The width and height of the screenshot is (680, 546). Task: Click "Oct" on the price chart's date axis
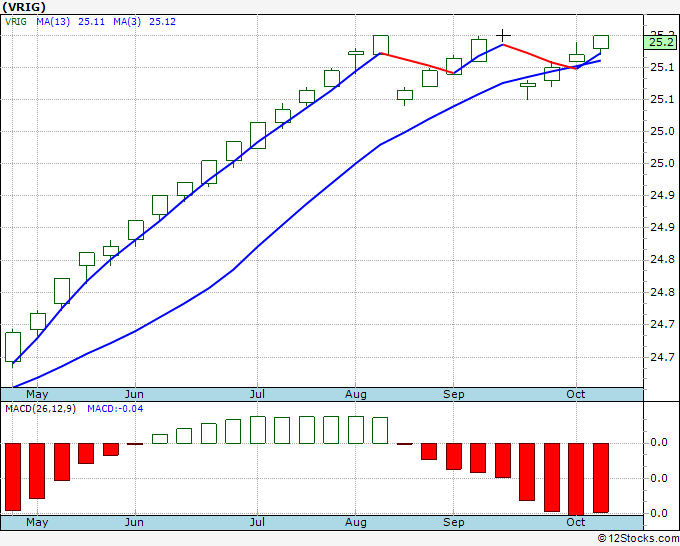coord(575,394)
